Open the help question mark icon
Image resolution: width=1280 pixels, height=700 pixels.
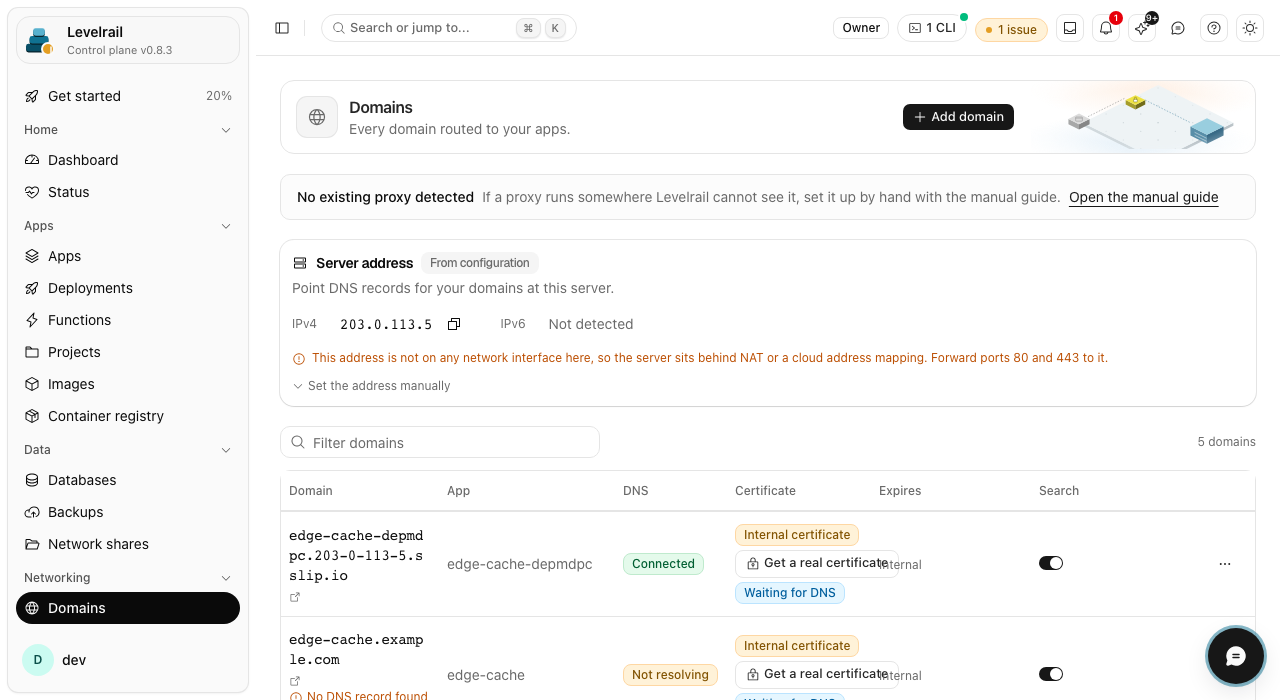pyautogui.click(x=1214, y=28)
